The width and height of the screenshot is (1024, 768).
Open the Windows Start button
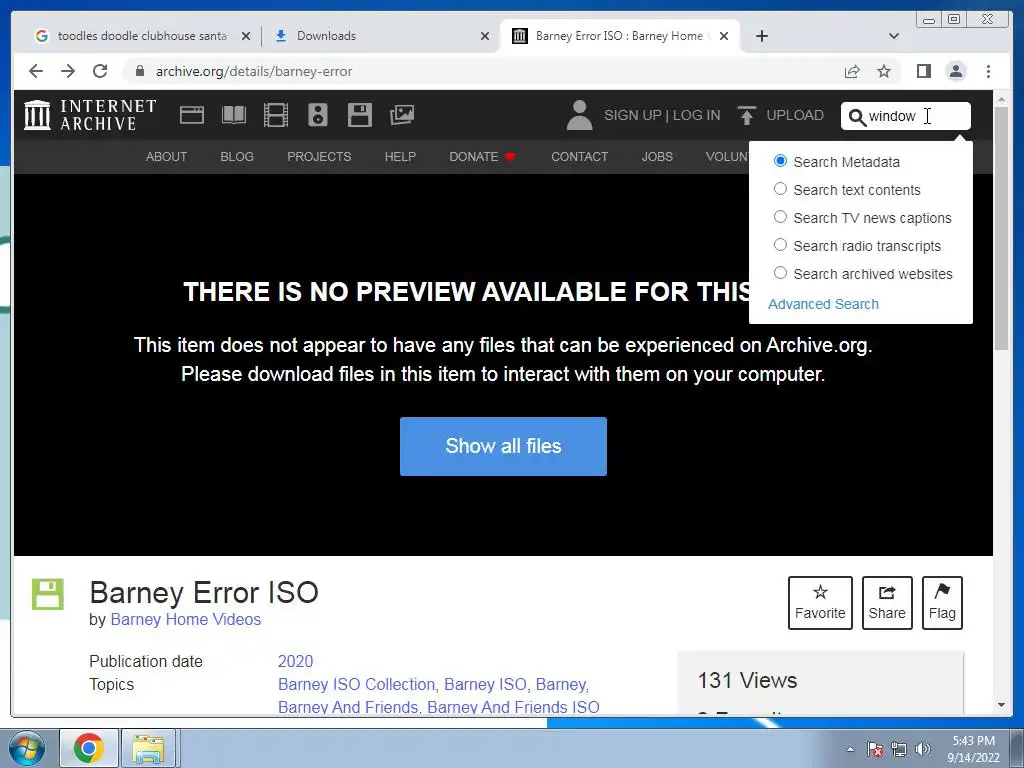[27, 748]
